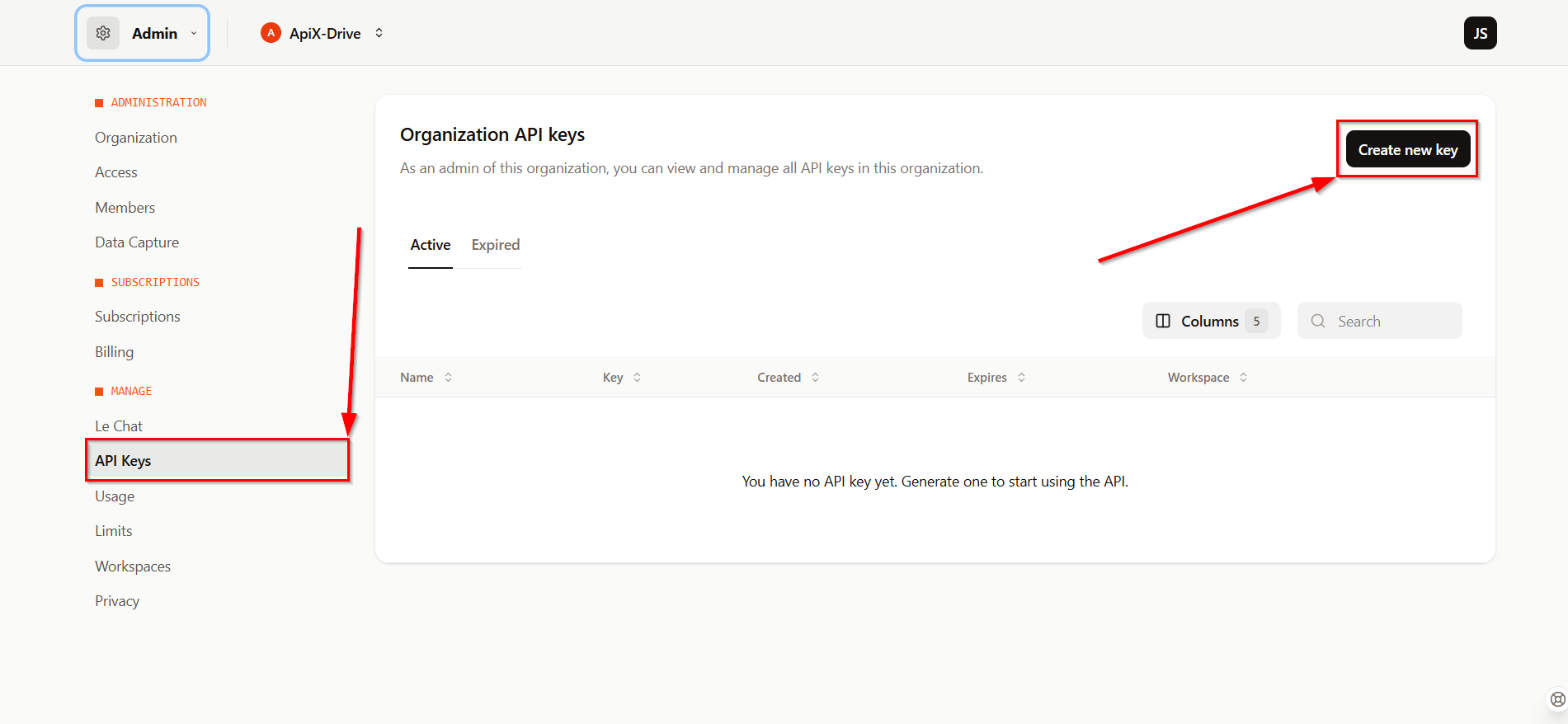Screen dimensions: 1568x724
Task: Open the Columns selector dropdown
Action: [x=1211, y=321]
